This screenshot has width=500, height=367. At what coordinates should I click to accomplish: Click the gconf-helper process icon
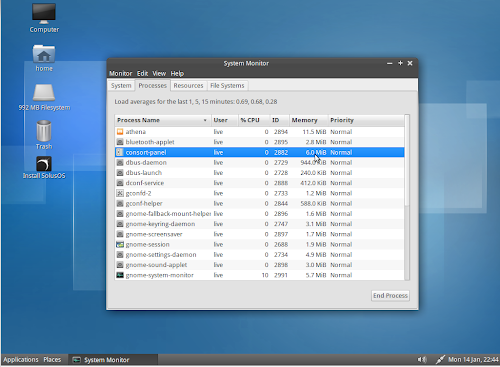[120, 203]
